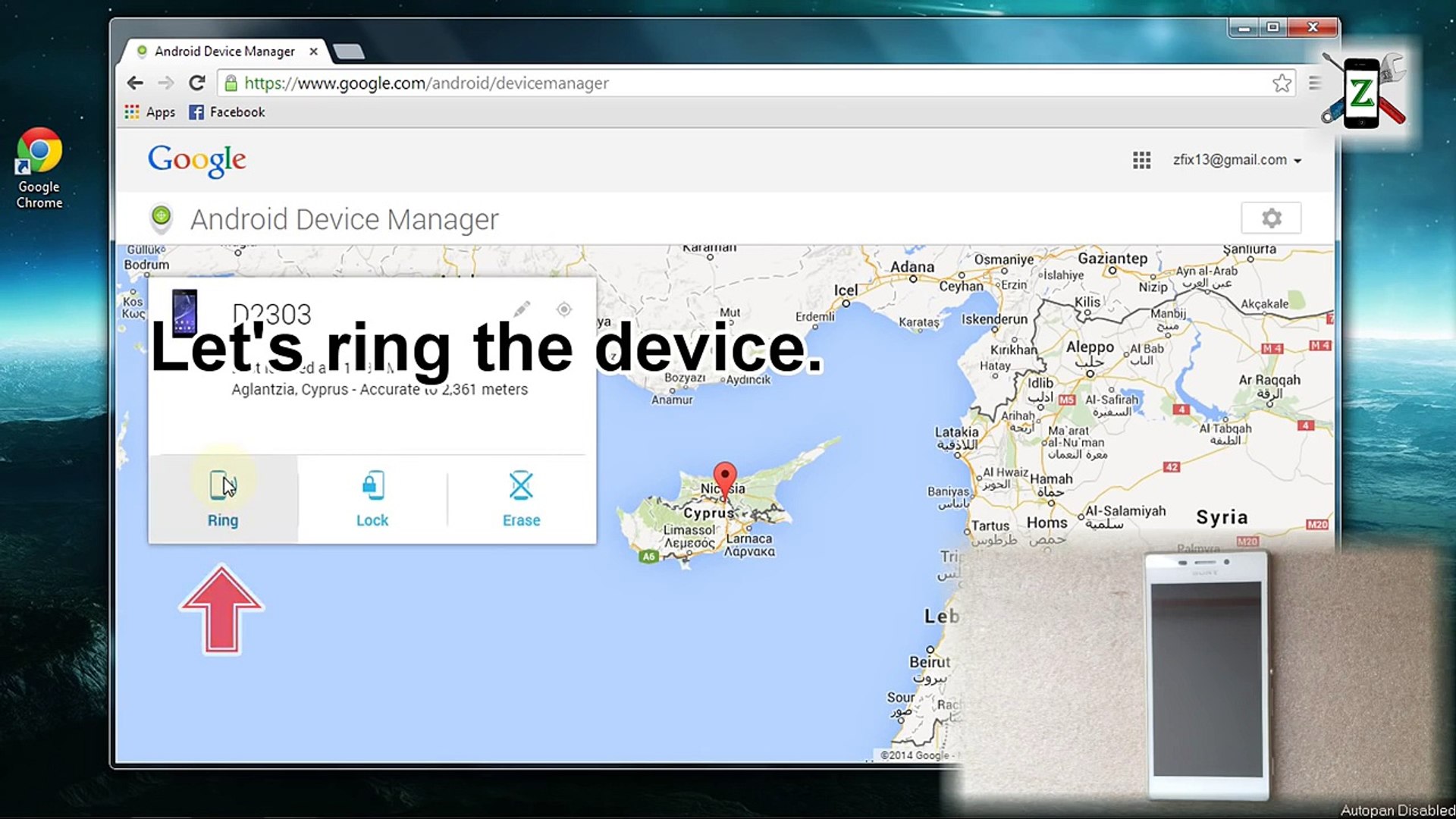The width and height of the screenshot is (1456, 819).
Task: Click the Erase device icon
Action: (521, 485)
